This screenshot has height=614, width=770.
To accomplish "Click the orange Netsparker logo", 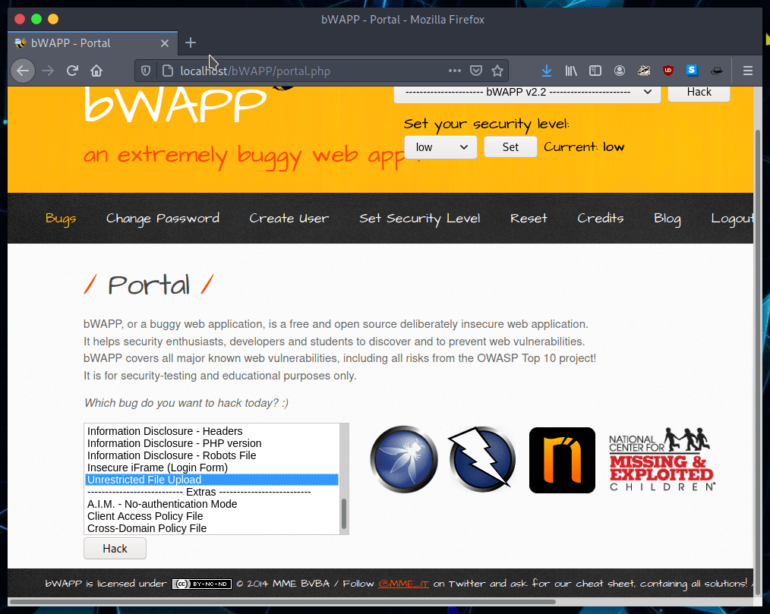I will click(x=562, y=460).
